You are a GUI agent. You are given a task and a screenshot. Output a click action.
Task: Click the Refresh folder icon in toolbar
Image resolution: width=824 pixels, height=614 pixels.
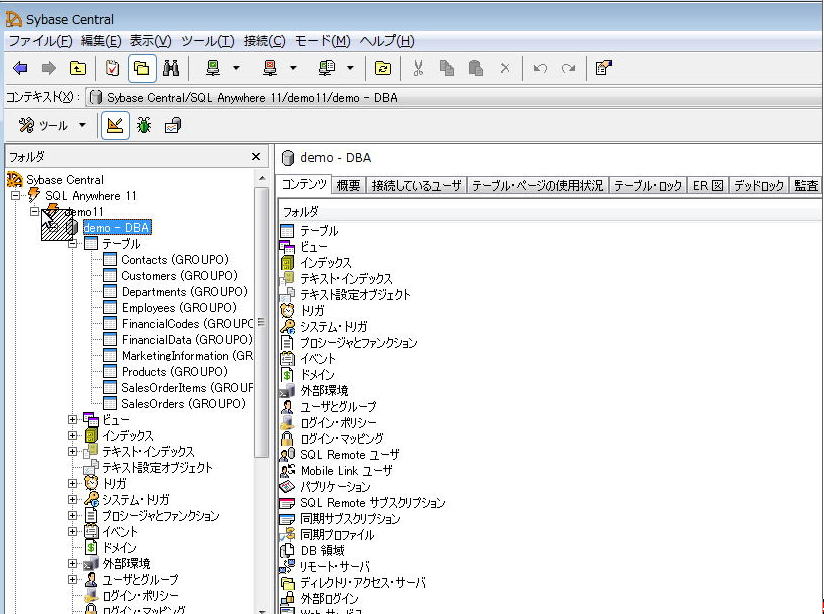pyautogui.click(x=382, y=68)
